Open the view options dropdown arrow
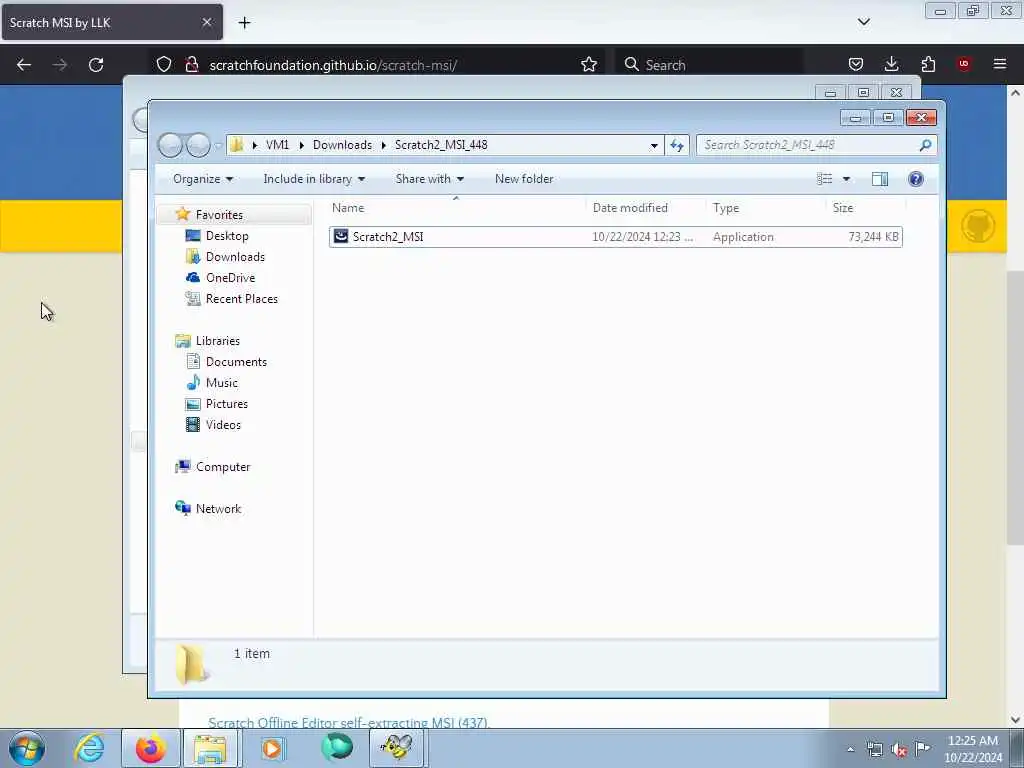 point(846,179)
